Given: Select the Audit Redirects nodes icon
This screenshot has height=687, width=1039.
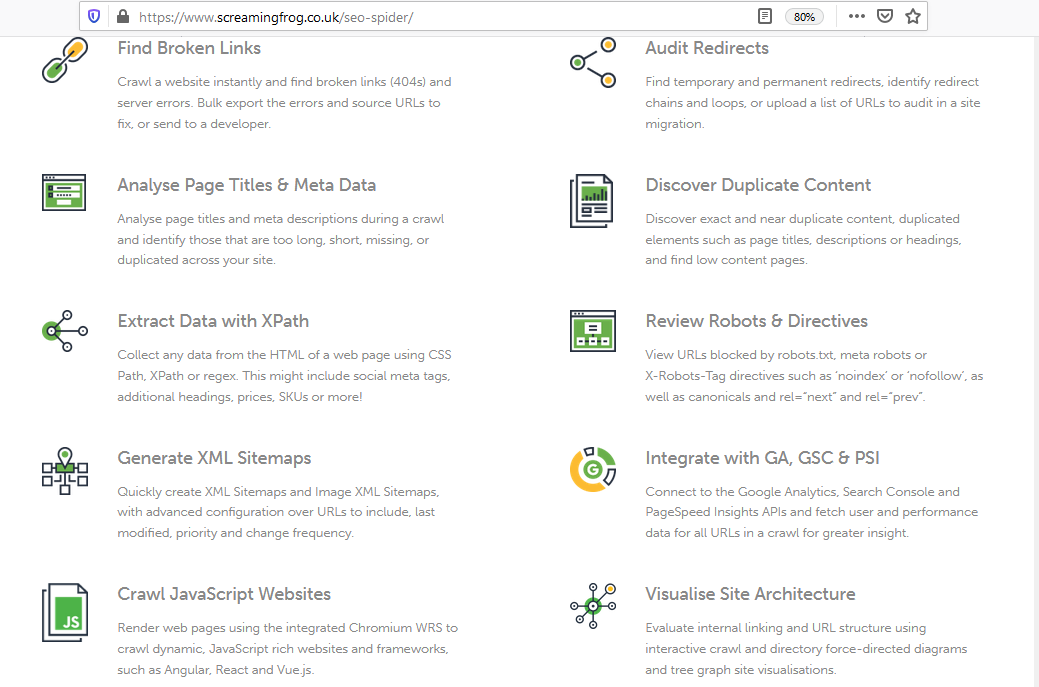Looking at the screenshot, I should tap(592, 61).
